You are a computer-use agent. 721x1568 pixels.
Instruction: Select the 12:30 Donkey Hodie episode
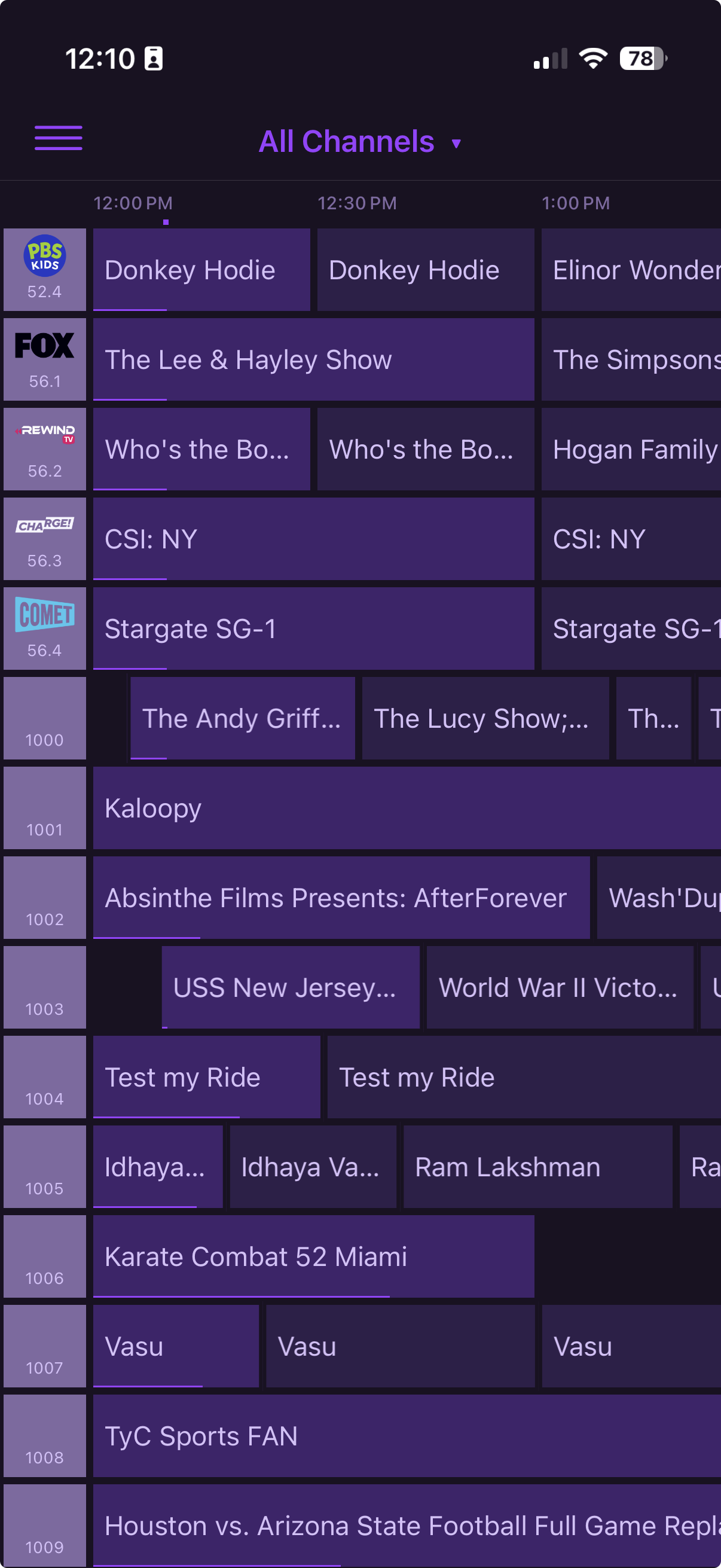coord(425,270)
